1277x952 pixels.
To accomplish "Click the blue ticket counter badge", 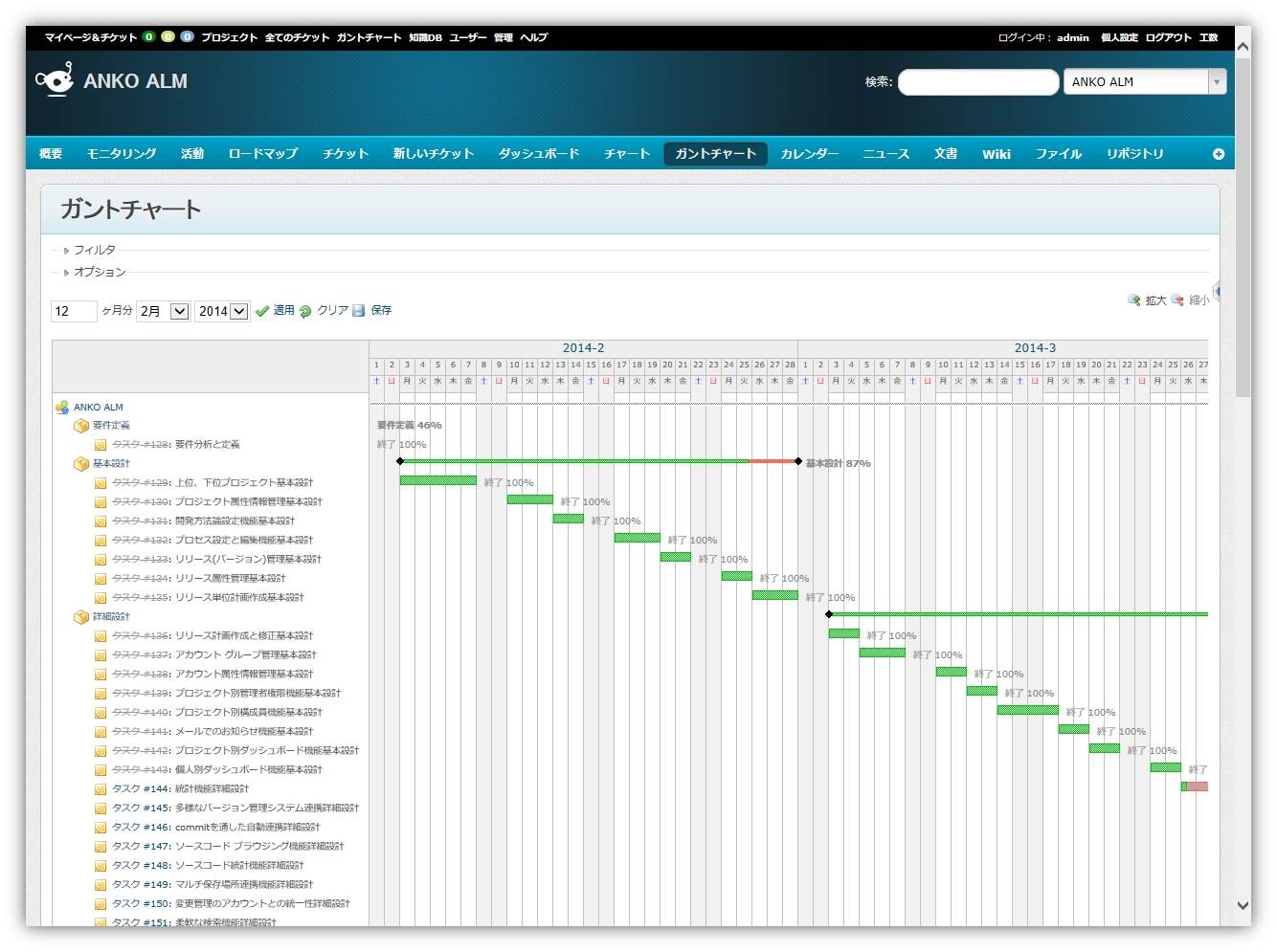I will (x=187, y=37).
